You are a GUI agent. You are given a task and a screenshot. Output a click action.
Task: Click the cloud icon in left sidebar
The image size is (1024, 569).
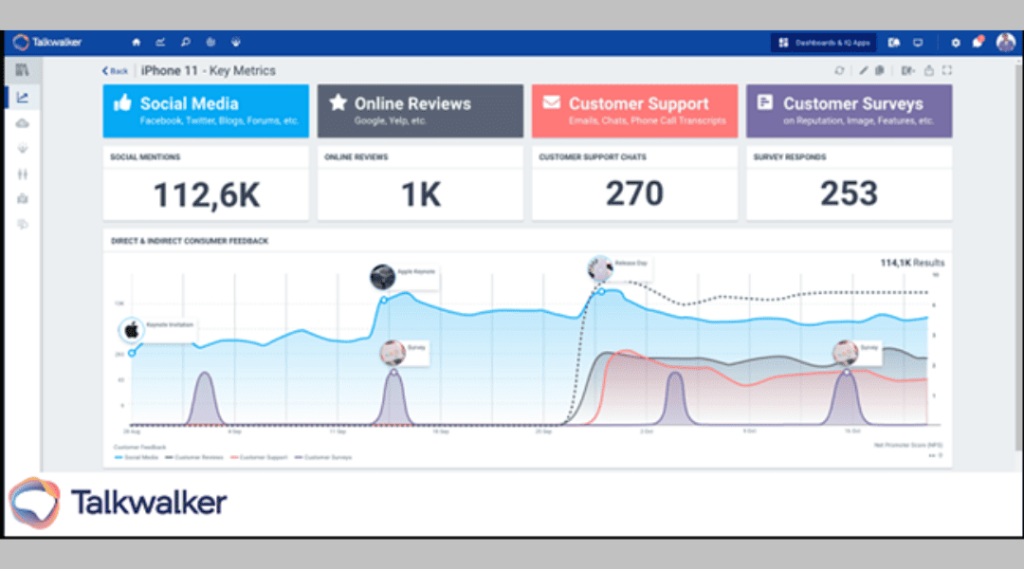point(22,123)
